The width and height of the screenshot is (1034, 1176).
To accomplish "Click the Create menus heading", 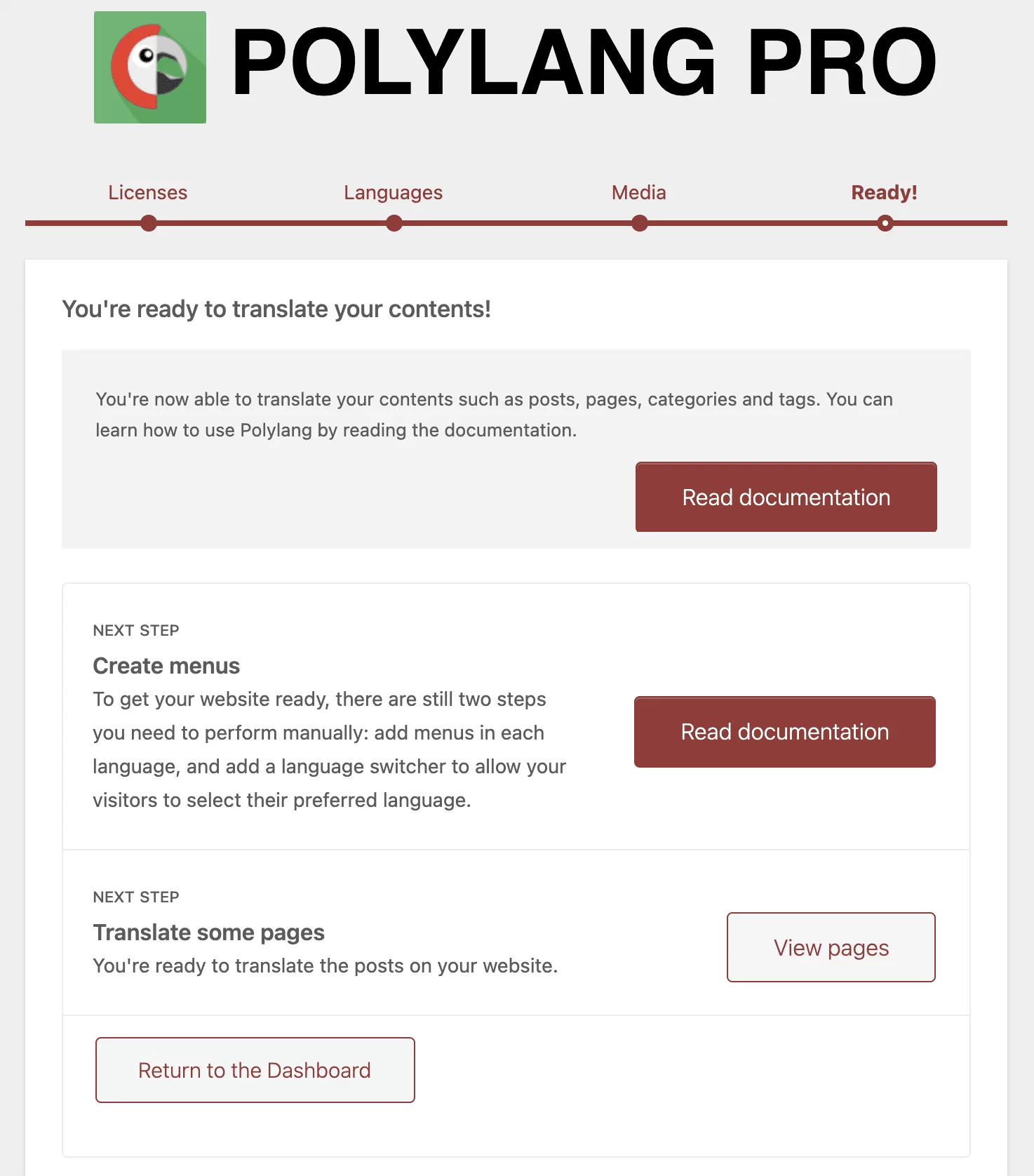I will [166, 666].
